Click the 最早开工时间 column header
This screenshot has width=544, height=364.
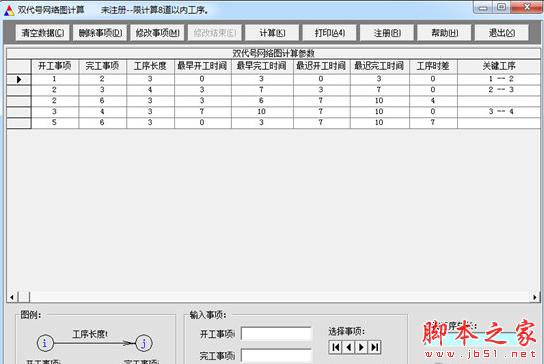tap(203, 66)
